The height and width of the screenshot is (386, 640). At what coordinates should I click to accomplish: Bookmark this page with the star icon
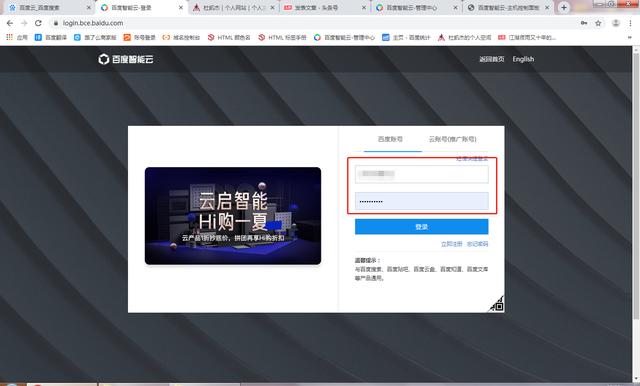598,23
